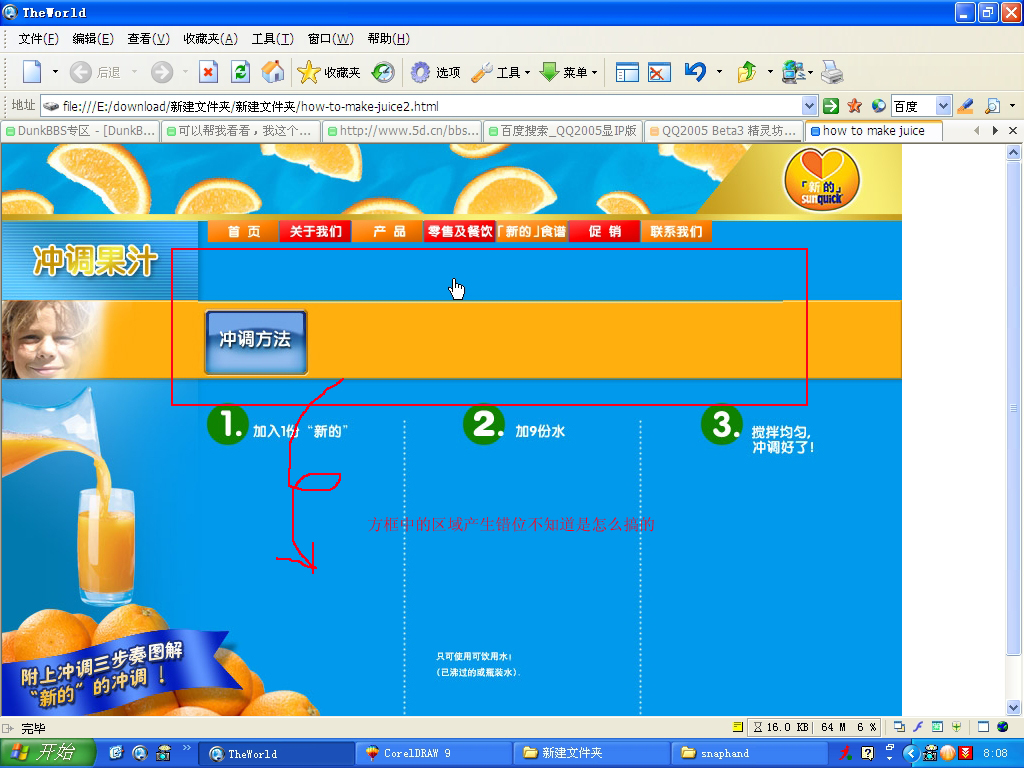Open the back button history dropdown arrow
The width and height of the screenshot is (1024, 768).
click(135, 72)
